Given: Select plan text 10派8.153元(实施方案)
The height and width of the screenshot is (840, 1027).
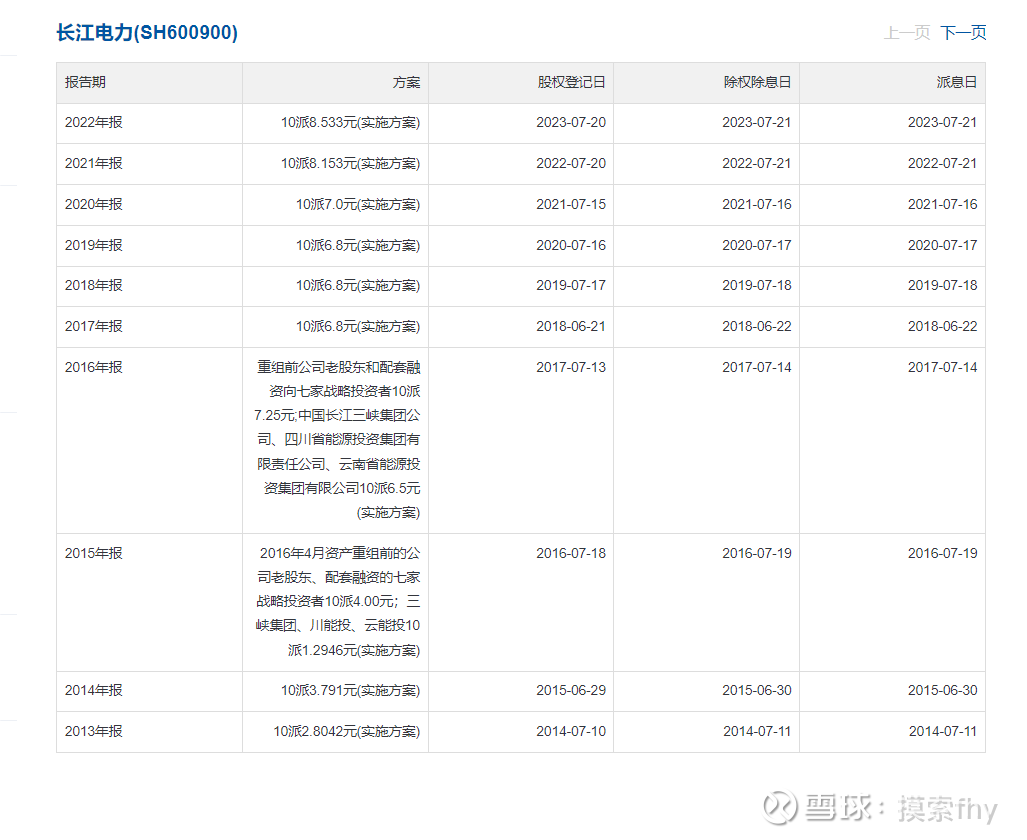Looking at the screenshot, I should [x=350, y=163].
